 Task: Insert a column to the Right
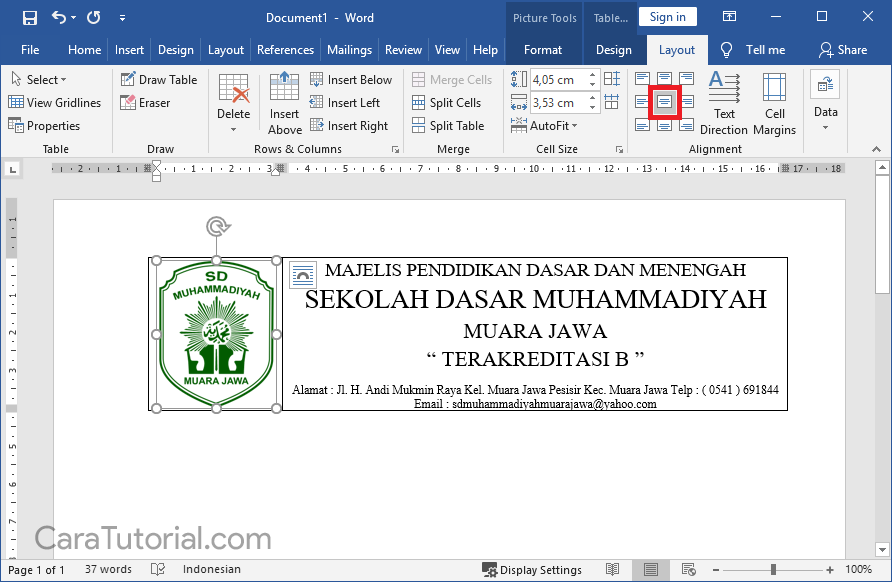point(349,126)
